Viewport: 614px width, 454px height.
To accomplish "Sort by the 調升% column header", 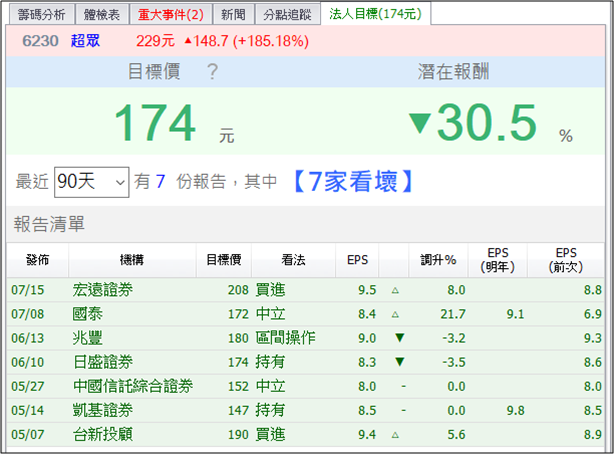I will click(438, 260).
